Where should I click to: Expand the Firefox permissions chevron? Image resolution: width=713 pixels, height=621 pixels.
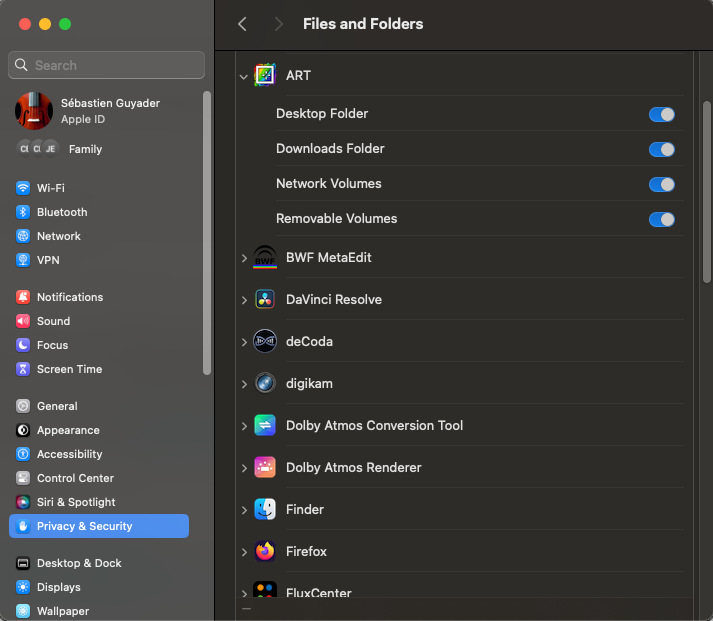tap(244, 552)
